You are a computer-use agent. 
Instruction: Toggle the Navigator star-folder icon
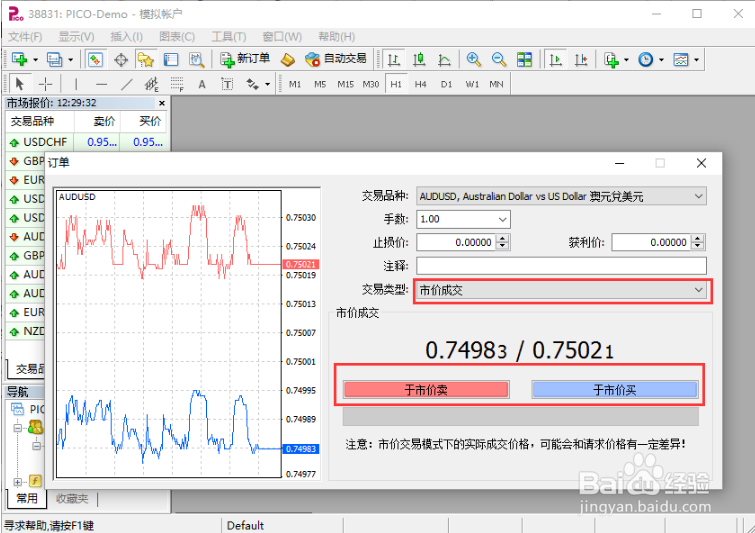[x=146, y=60]
